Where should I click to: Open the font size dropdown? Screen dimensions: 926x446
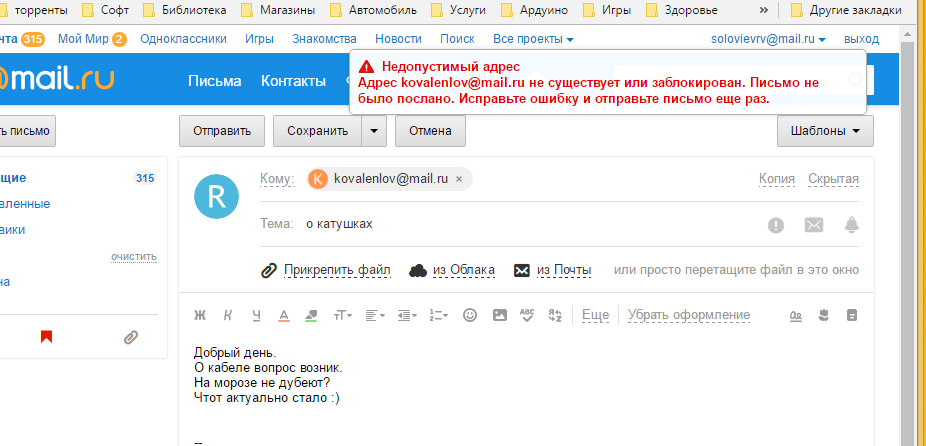343,315
